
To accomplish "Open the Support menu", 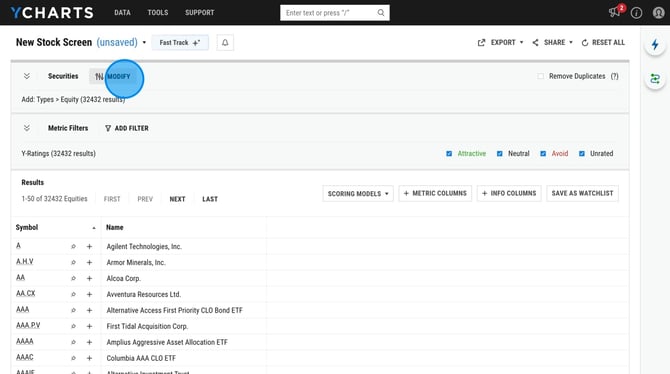I will pos(200,13).
